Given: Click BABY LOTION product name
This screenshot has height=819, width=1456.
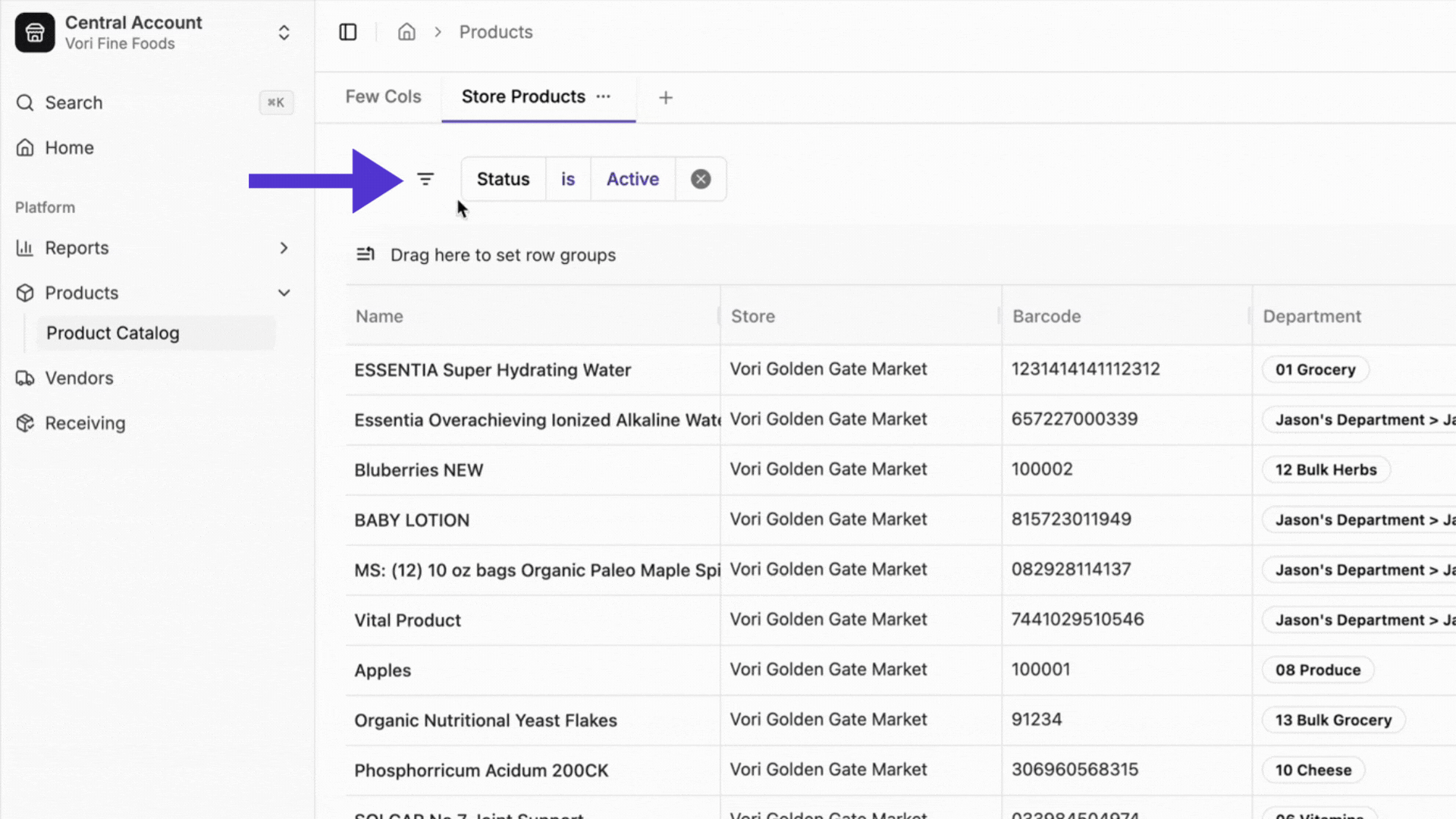Looking at the screenshot, I should (412, 520).
